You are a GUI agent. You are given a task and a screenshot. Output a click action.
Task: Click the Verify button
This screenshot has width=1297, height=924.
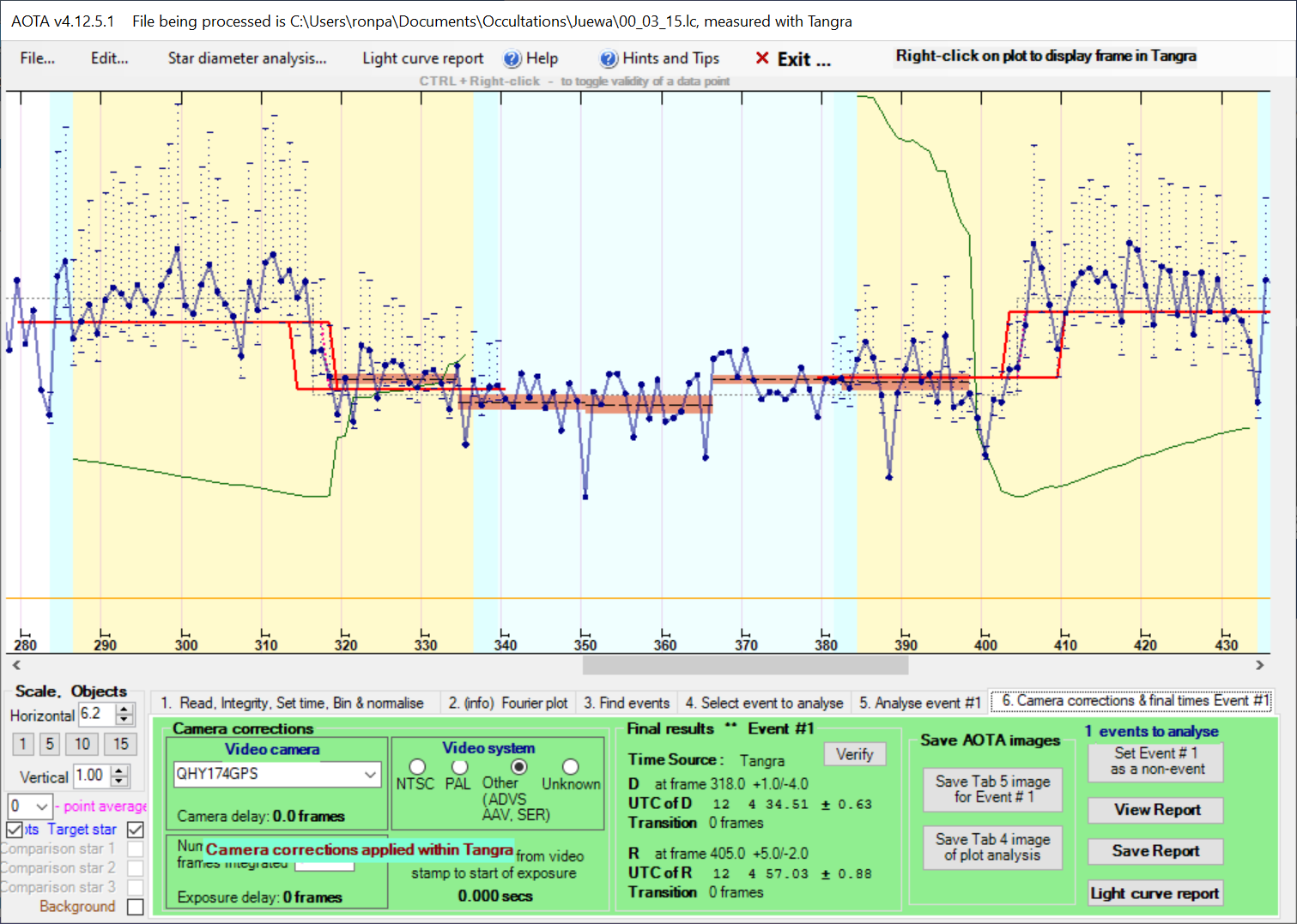[855, 754]
